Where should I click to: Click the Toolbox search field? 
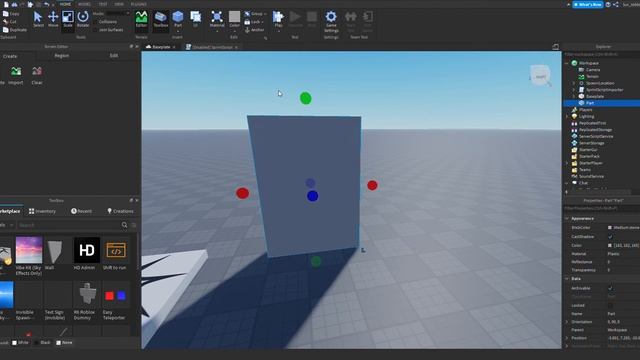[69, 225]
